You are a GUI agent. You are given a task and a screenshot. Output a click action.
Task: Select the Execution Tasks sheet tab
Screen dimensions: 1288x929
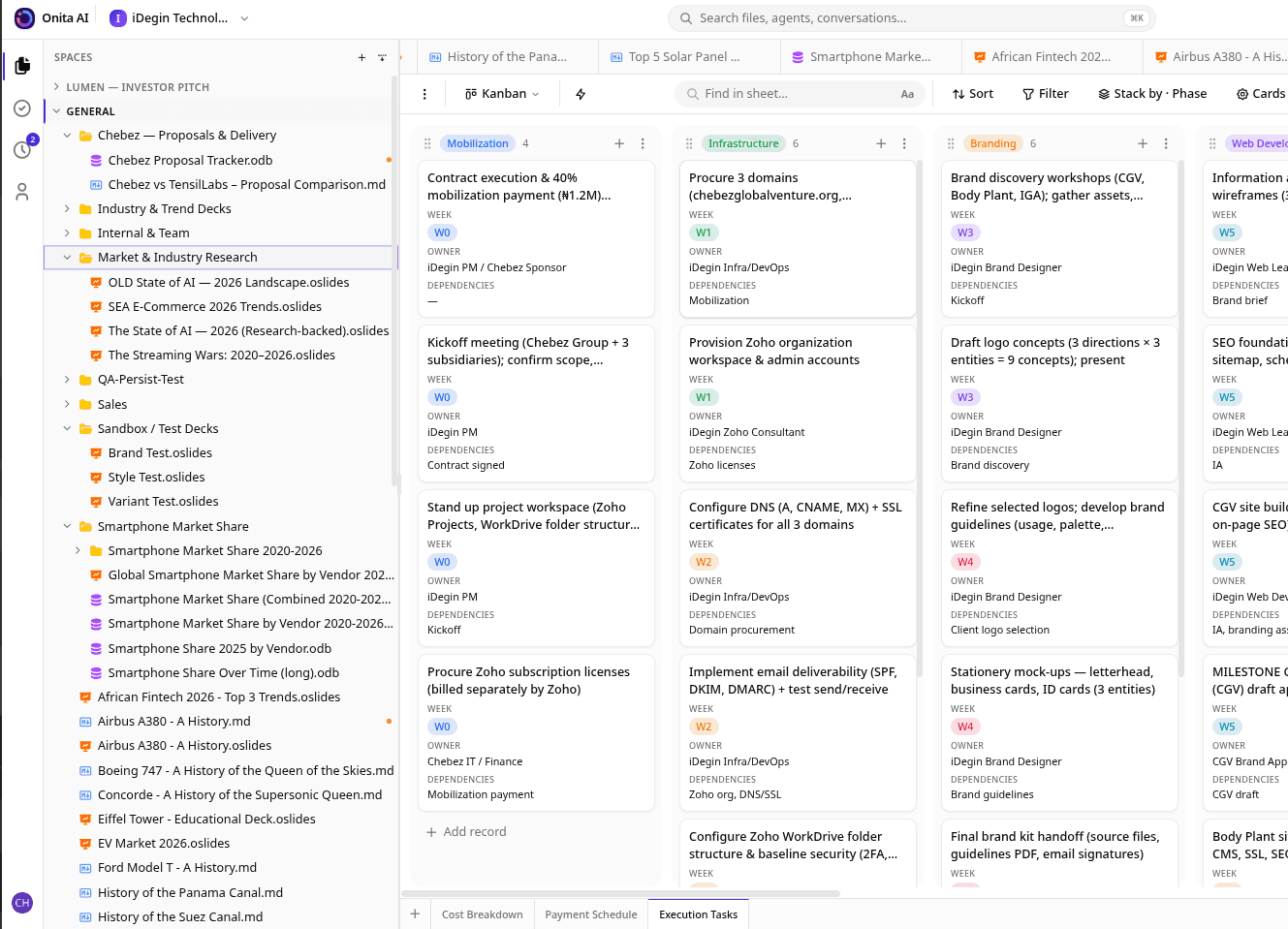(x=699, y=914)
